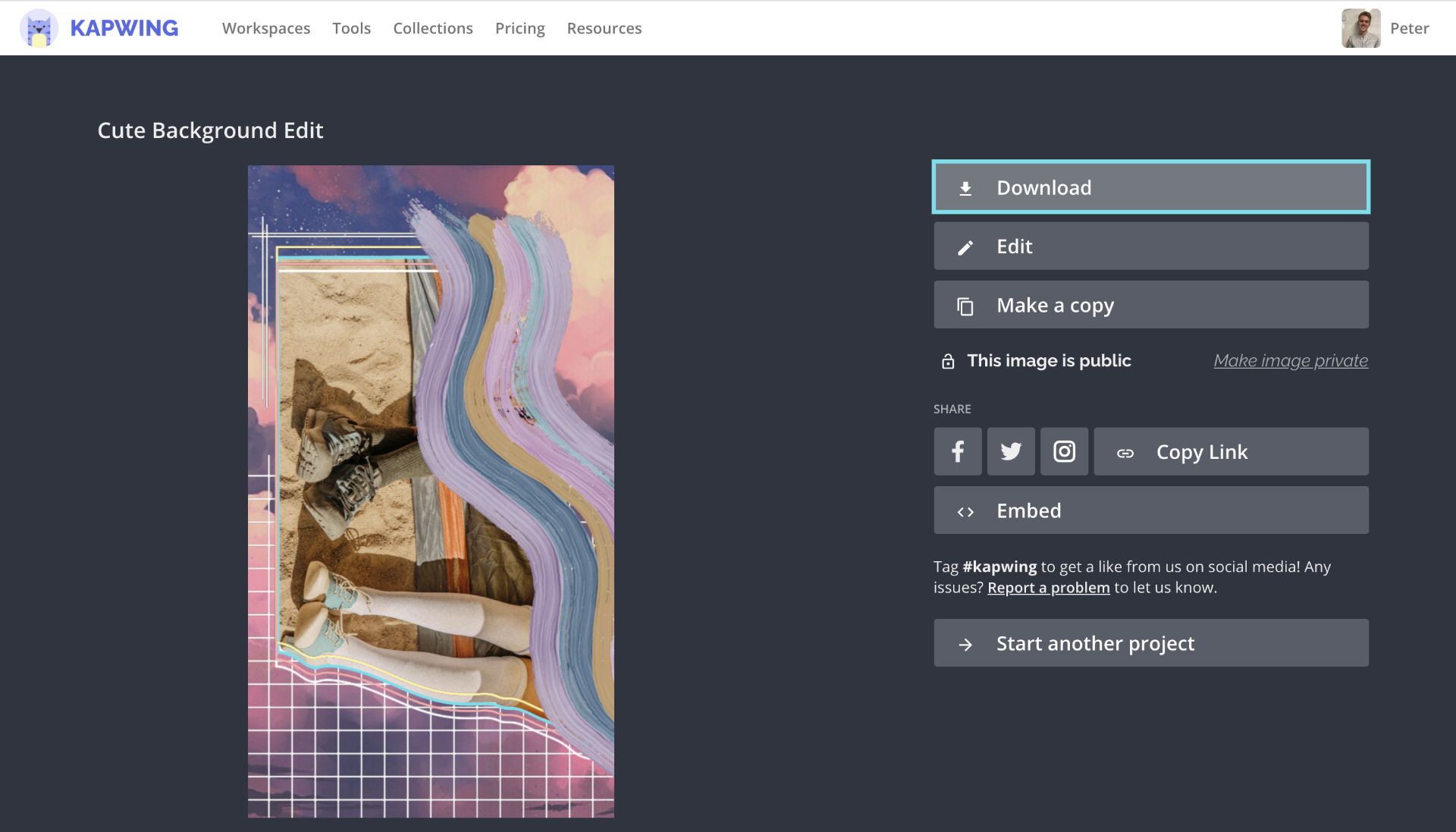Screen dimensions: 1456x832
Task: Open the Tools menu
Action: tap(351, 29)
